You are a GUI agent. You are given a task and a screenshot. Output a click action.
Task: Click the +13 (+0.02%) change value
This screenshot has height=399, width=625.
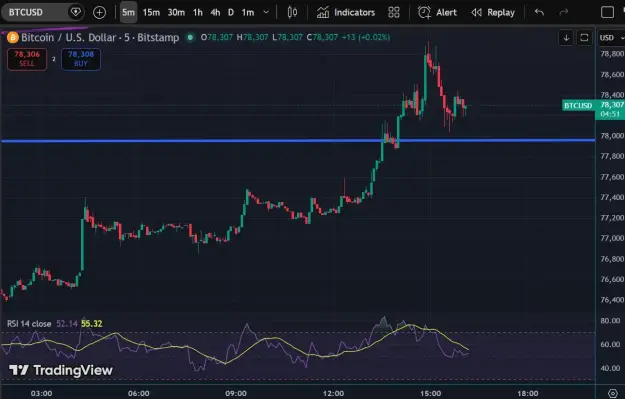(x=366, y=37)
